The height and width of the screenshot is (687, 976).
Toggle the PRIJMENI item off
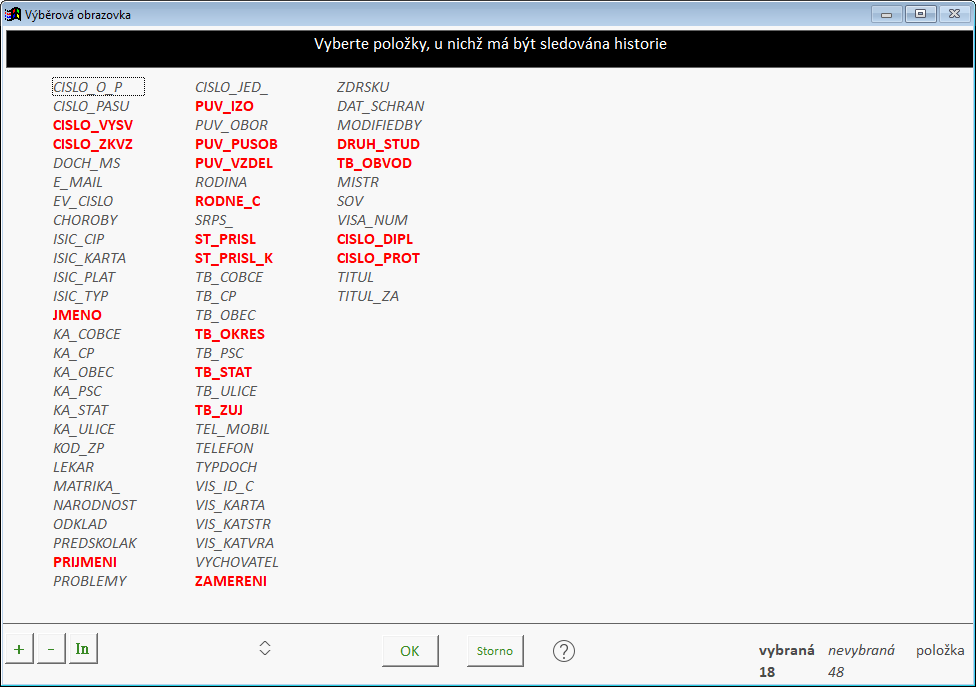point(85,562)
